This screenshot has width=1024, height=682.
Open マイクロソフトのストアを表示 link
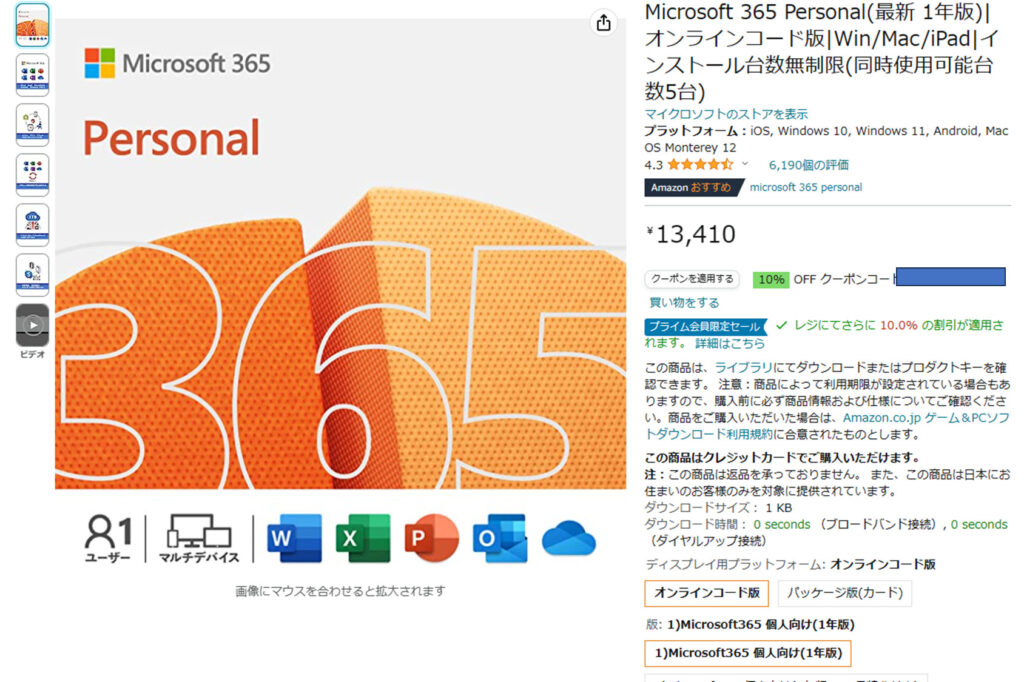point(726,114)
